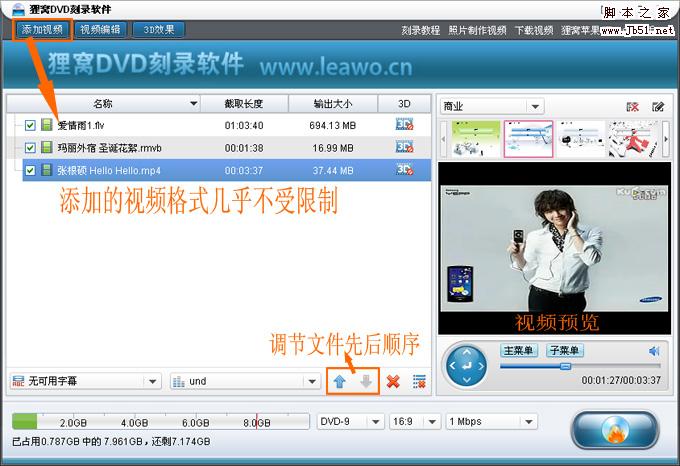Uncheck the 玛丽外宿 圣诞花絮.rmvb checkbox
Viewport: 680px width, 466px height.
(30, 148)
